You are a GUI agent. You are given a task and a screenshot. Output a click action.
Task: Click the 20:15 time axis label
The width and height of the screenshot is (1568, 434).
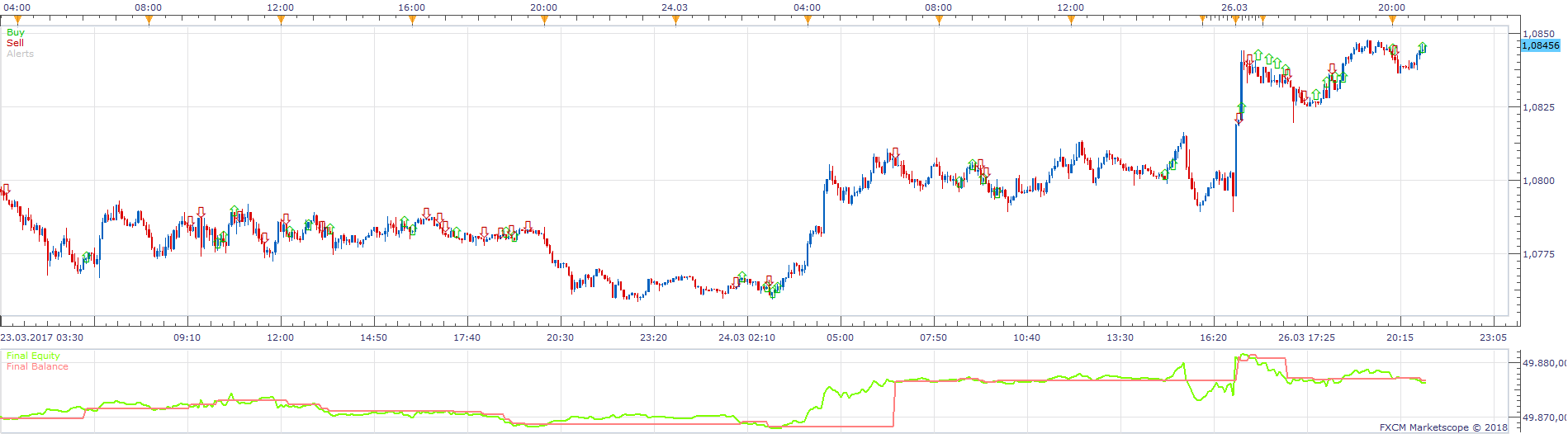click(1400, 337)
